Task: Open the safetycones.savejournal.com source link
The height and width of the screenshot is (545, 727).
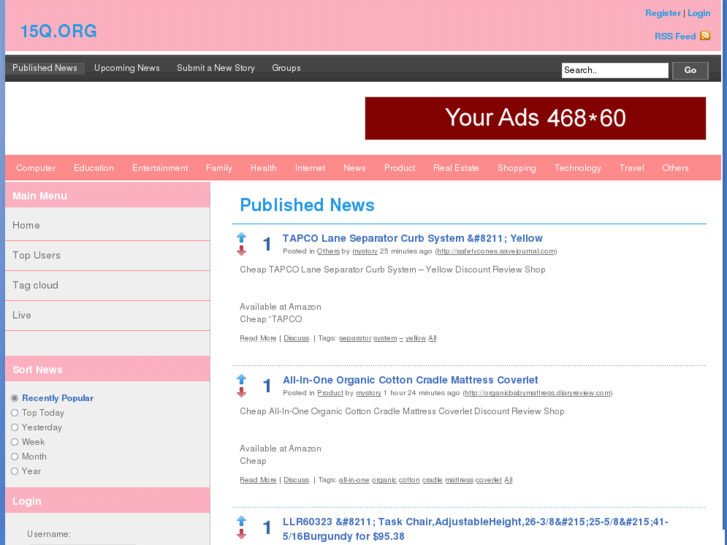Action: coord(496,251)
